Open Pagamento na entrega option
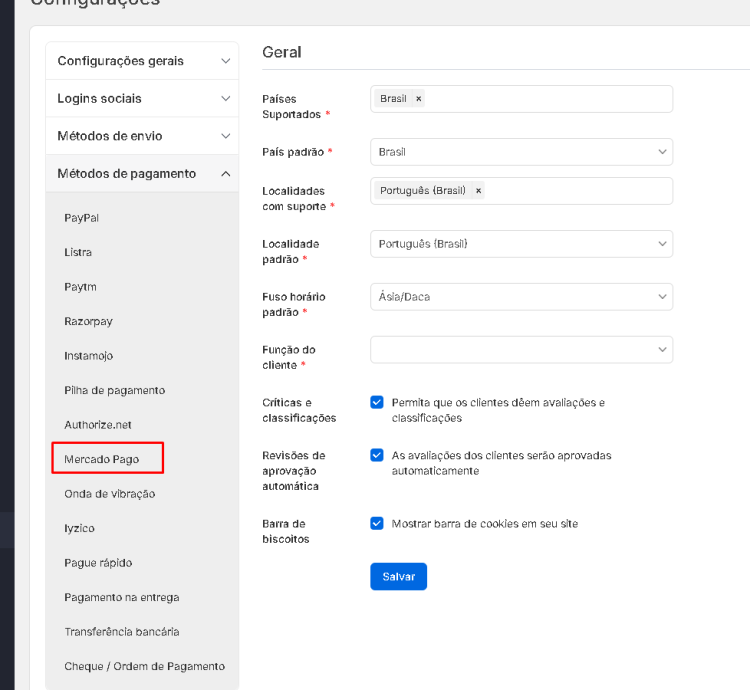 (122, 597)
